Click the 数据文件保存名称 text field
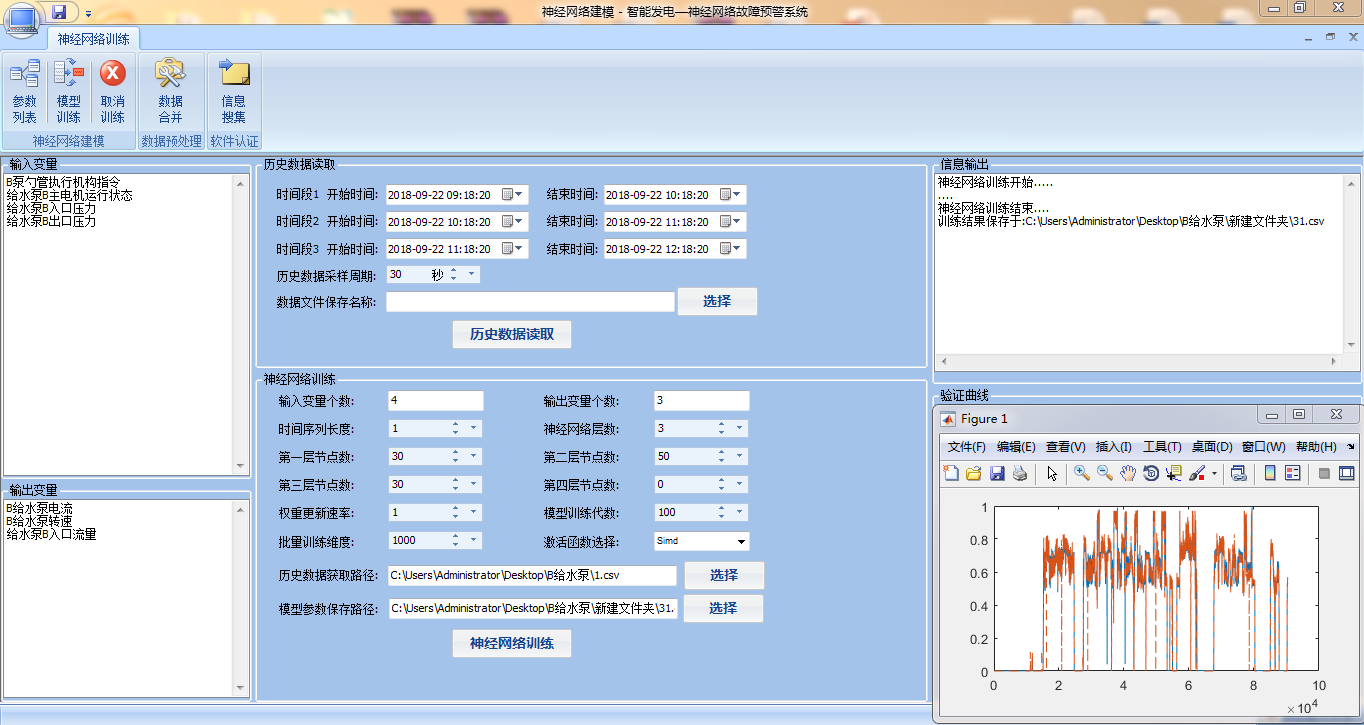Image resolution: width=1364 pixels, height=725 pixels. [531, 301]
